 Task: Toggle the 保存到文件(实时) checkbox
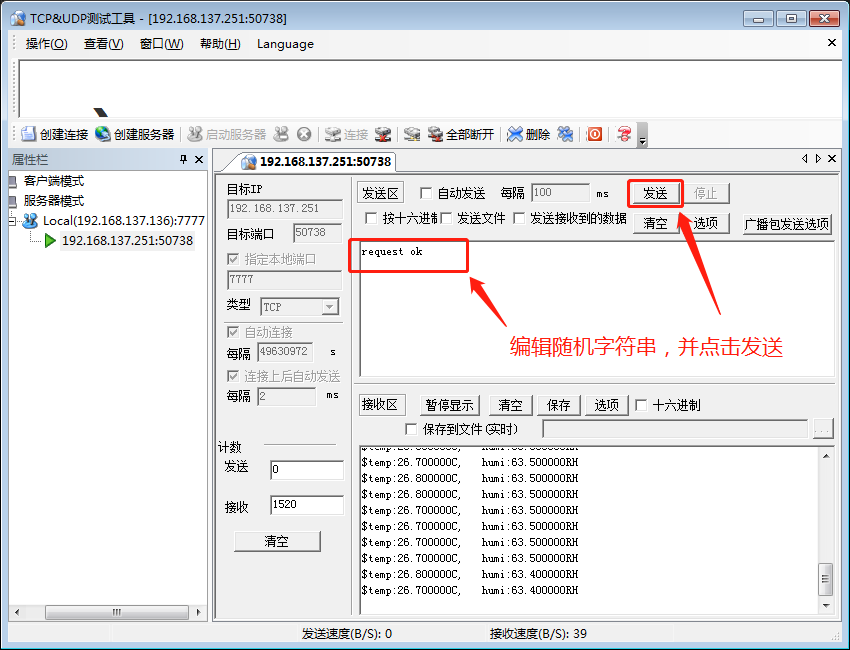click(411, 429)
